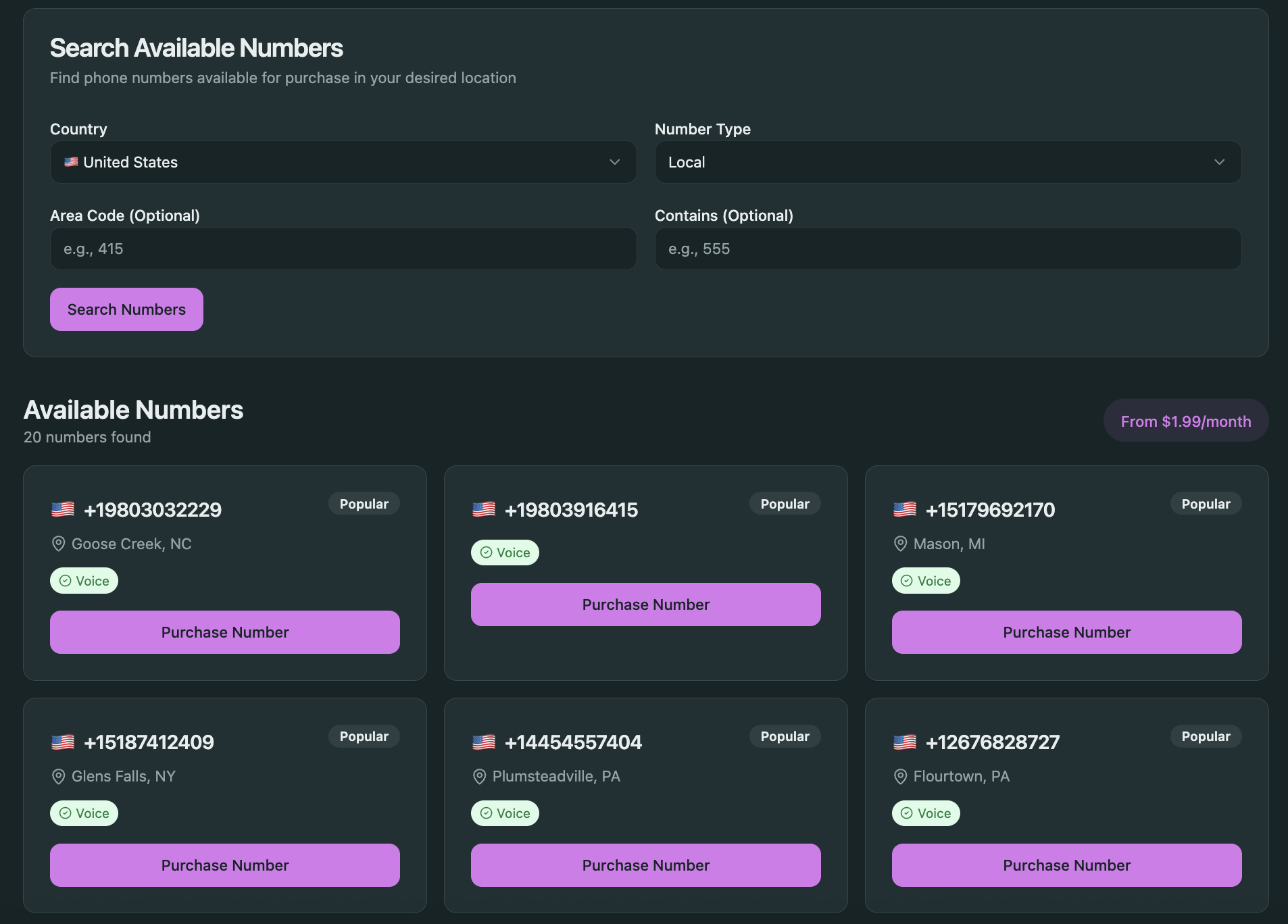Click the flag icon inside the Country selector
The width and height of the screenshot is (1288, 924).
[72, 161]
